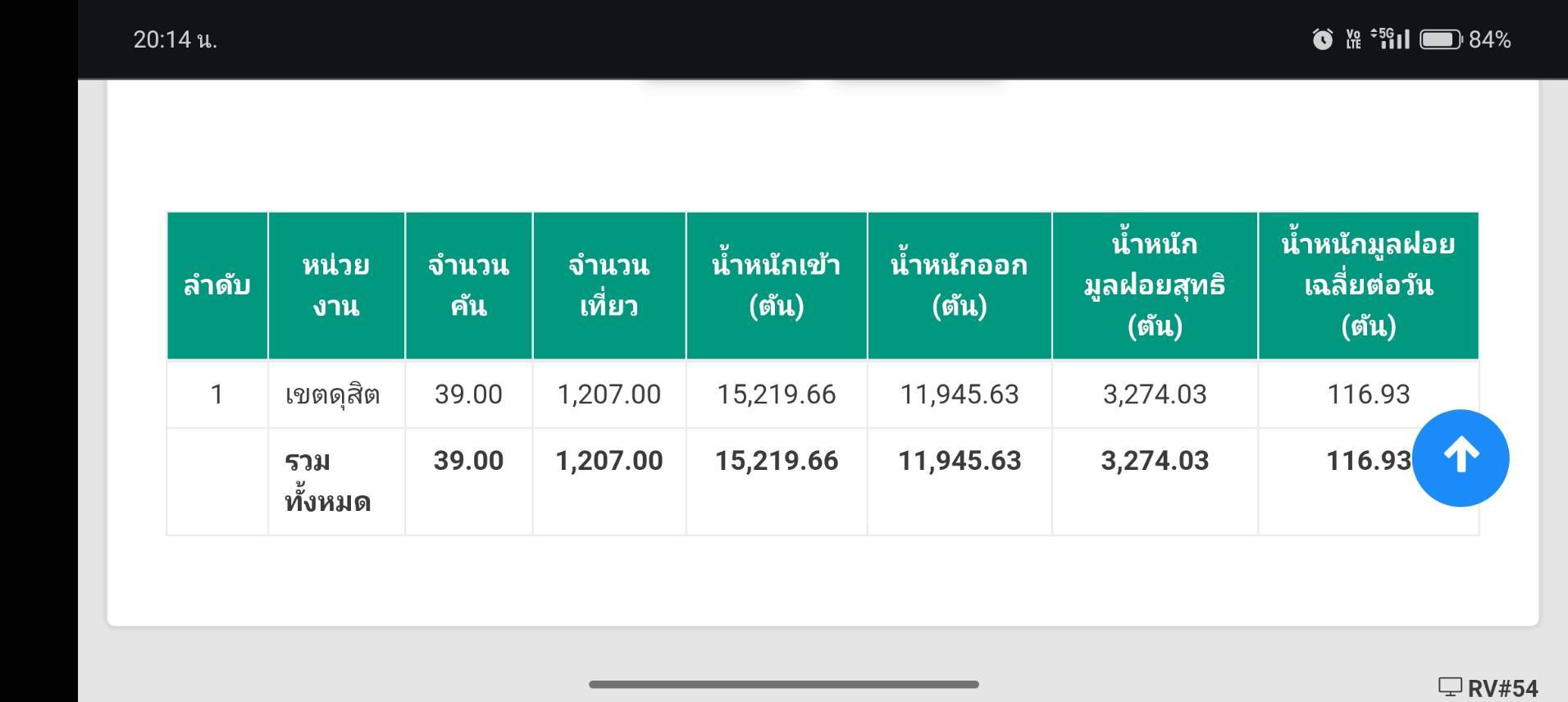Tap the monitor icon beside RV#54

(x=1450, y=687)
